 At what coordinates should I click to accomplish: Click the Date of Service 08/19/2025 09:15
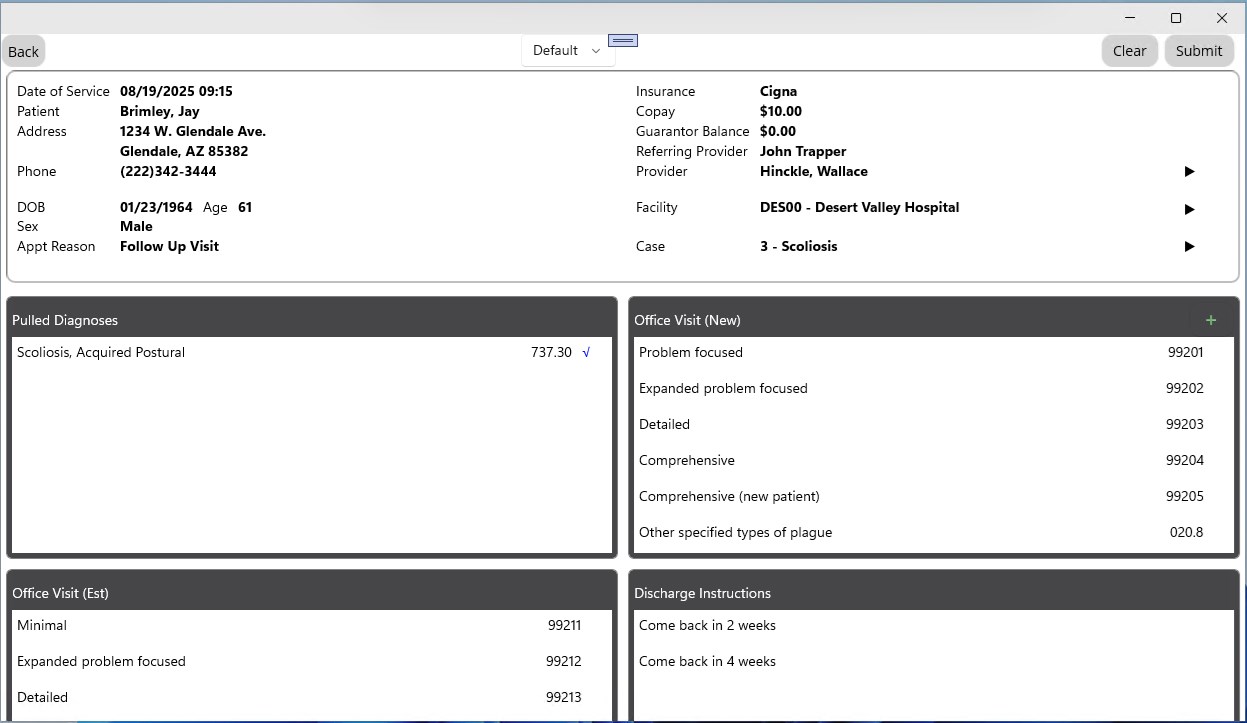pyautogui.click(x=176, y=91)
